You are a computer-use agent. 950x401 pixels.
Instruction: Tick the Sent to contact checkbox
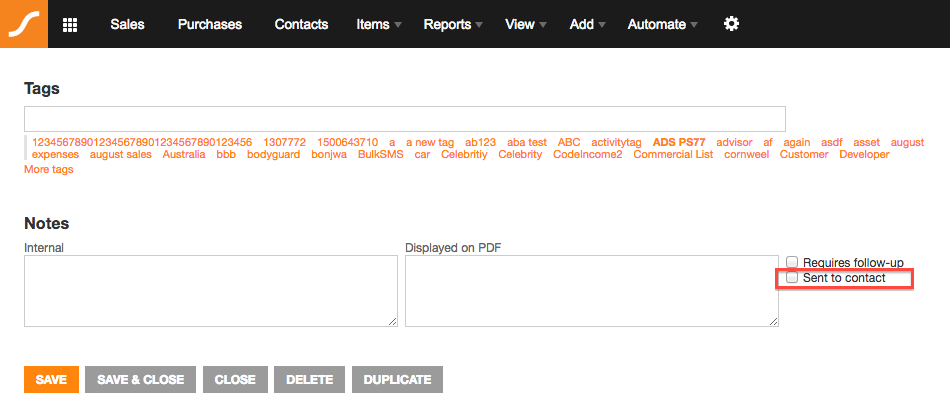[x=792, y=277]
